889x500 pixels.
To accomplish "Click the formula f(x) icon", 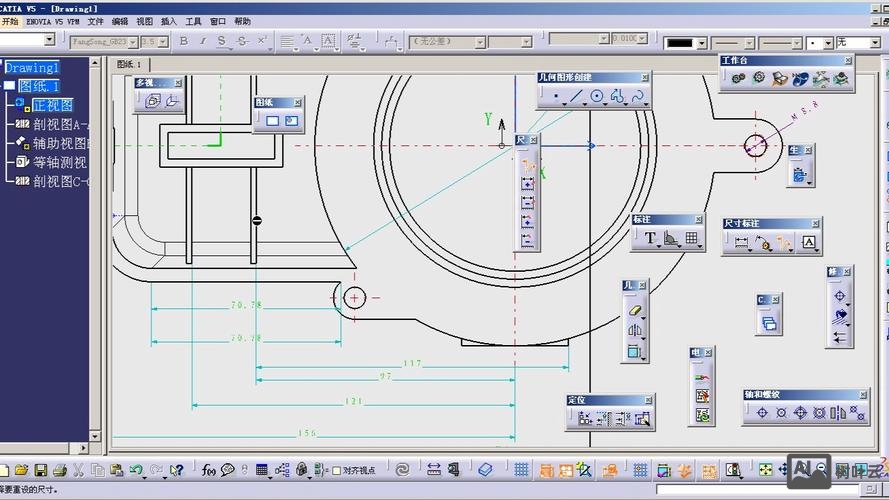I will 209,470.
